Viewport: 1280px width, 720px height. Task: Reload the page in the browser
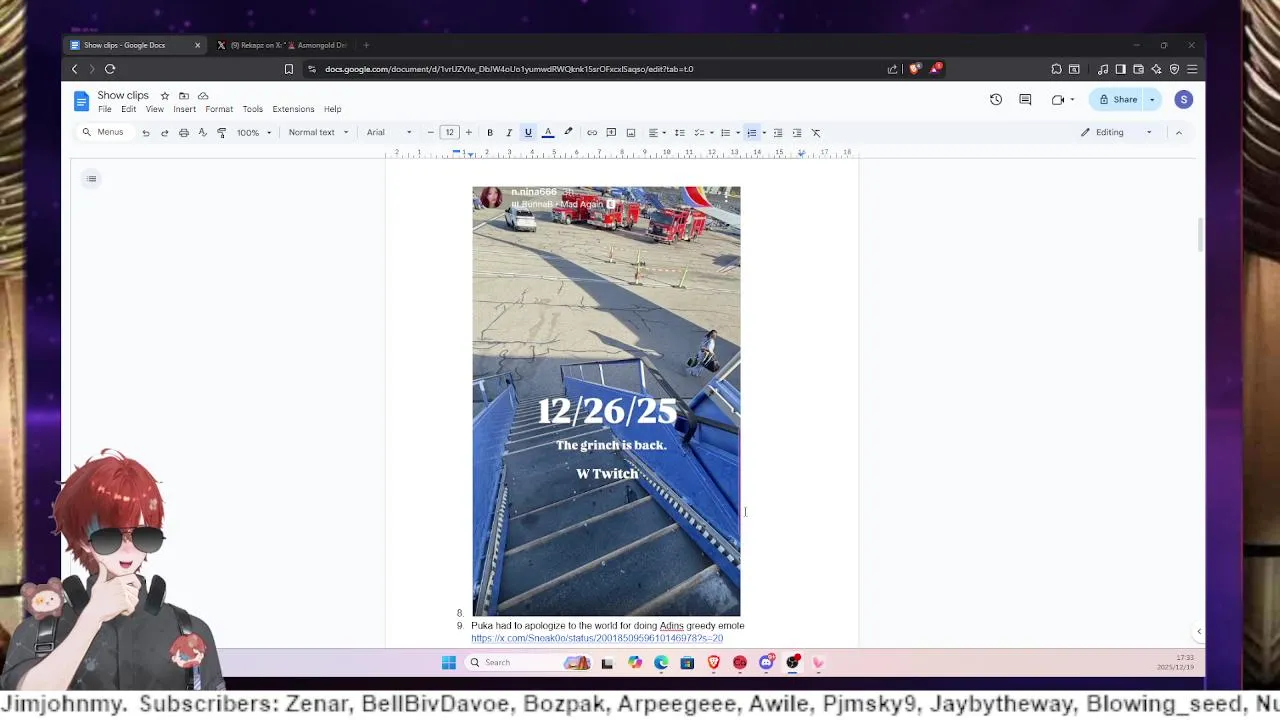click(110, 69)
